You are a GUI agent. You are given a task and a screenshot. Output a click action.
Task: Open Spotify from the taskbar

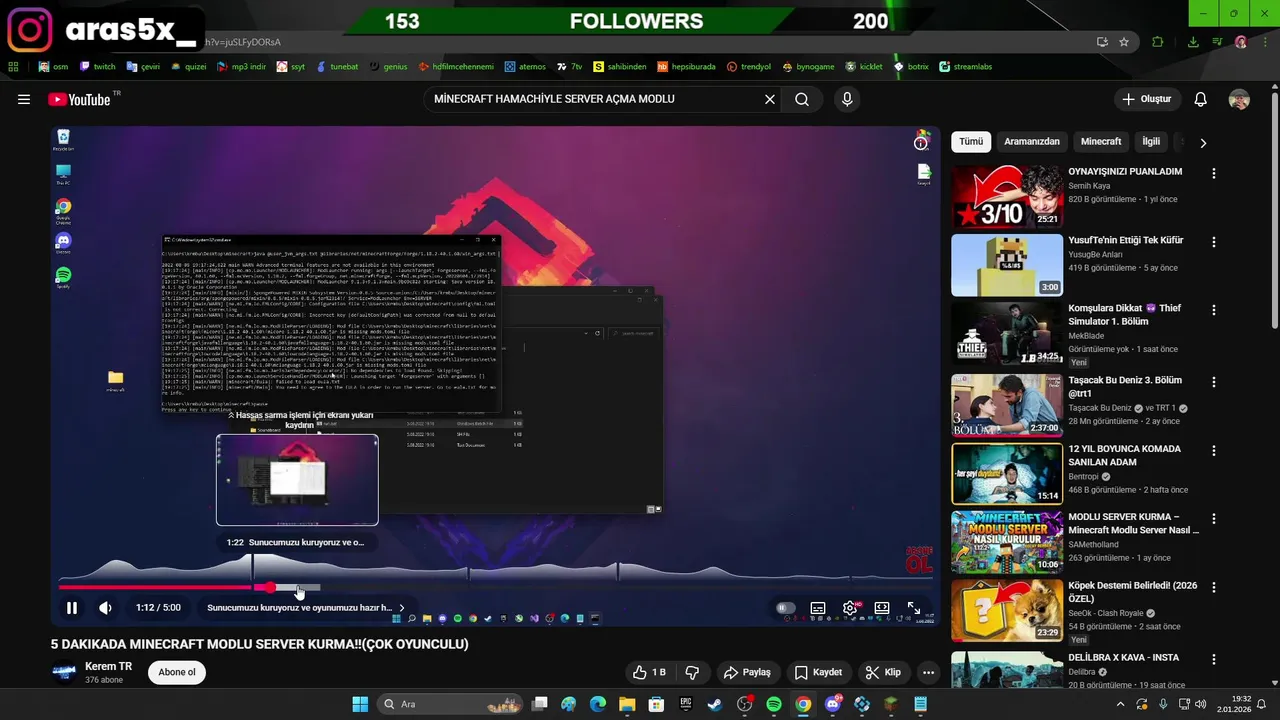coord(774,704)
